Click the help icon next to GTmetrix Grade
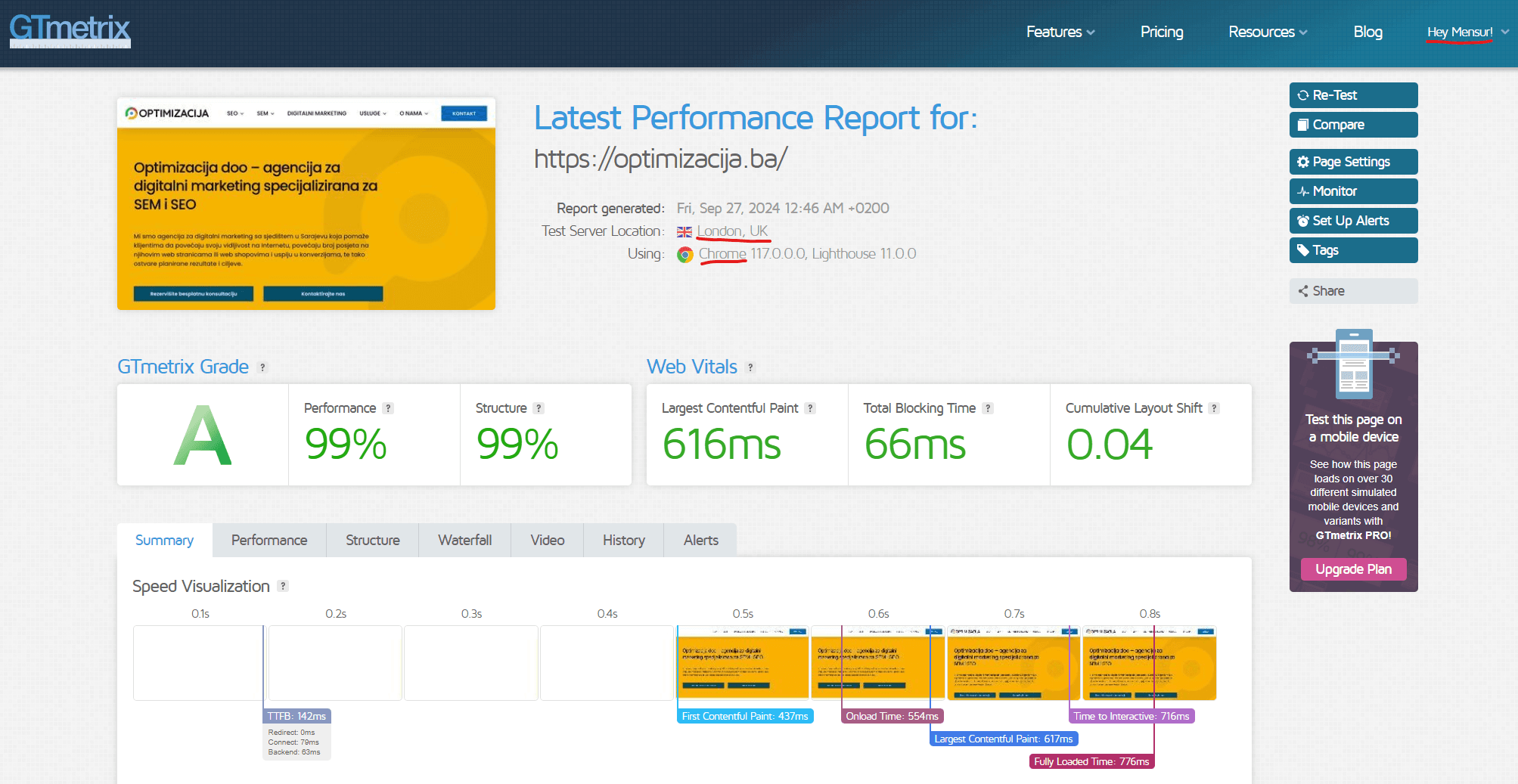 (x=262, y=367)
